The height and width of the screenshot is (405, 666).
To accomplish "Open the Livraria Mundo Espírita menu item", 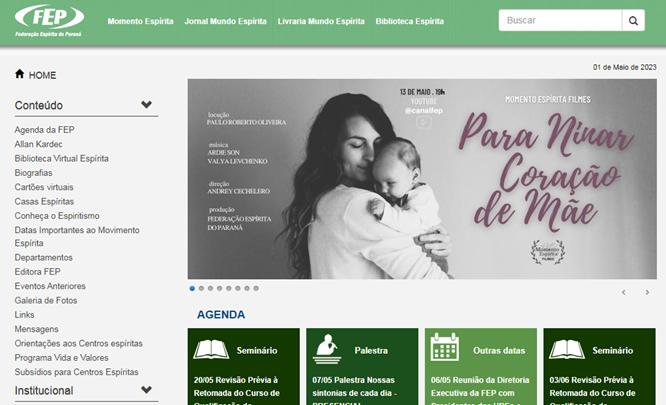I will (321, 21).
